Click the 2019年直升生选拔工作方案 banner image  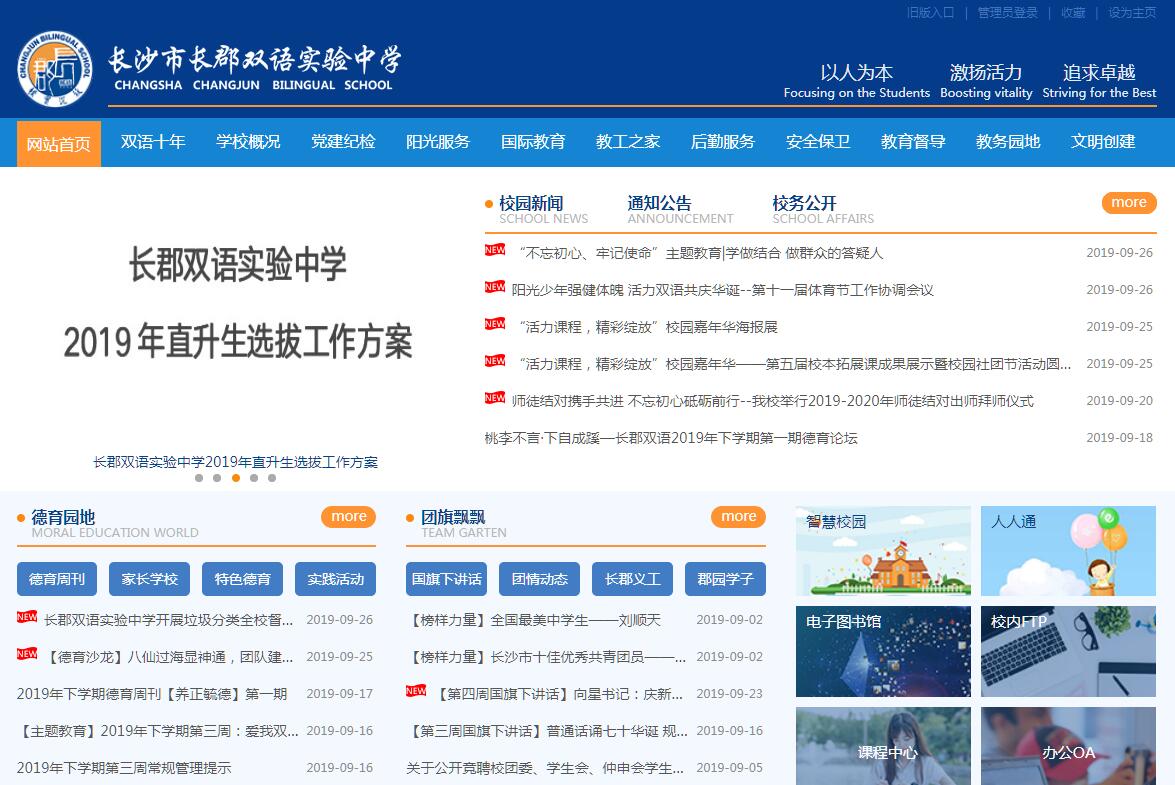point(237,305)
